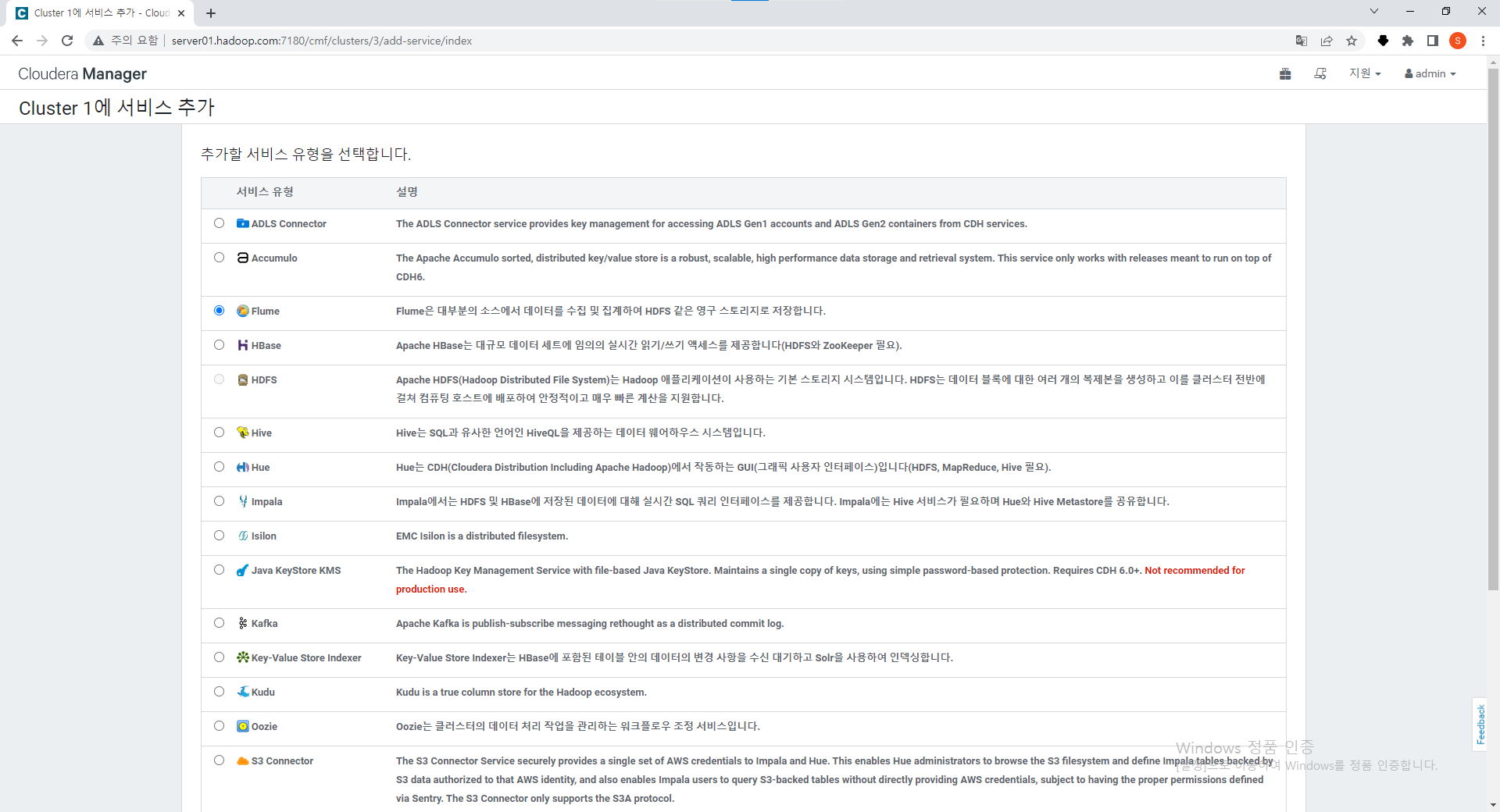
Task: Select the Key-Value Store Indexer radio button
Action: (219, 657)
